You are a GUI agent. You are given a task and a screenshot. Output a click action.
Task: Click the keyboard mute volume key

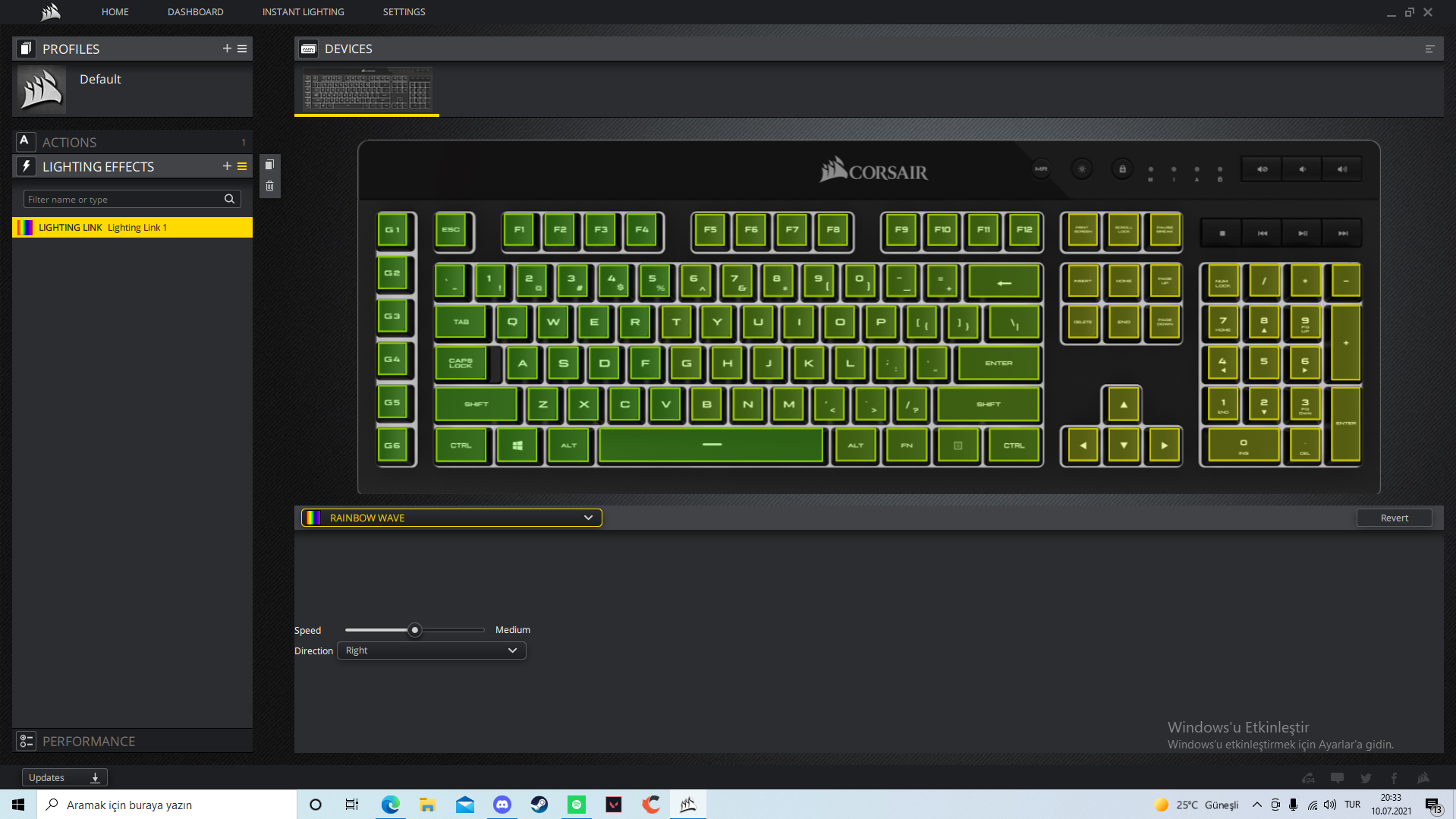tap(1262, 169)
